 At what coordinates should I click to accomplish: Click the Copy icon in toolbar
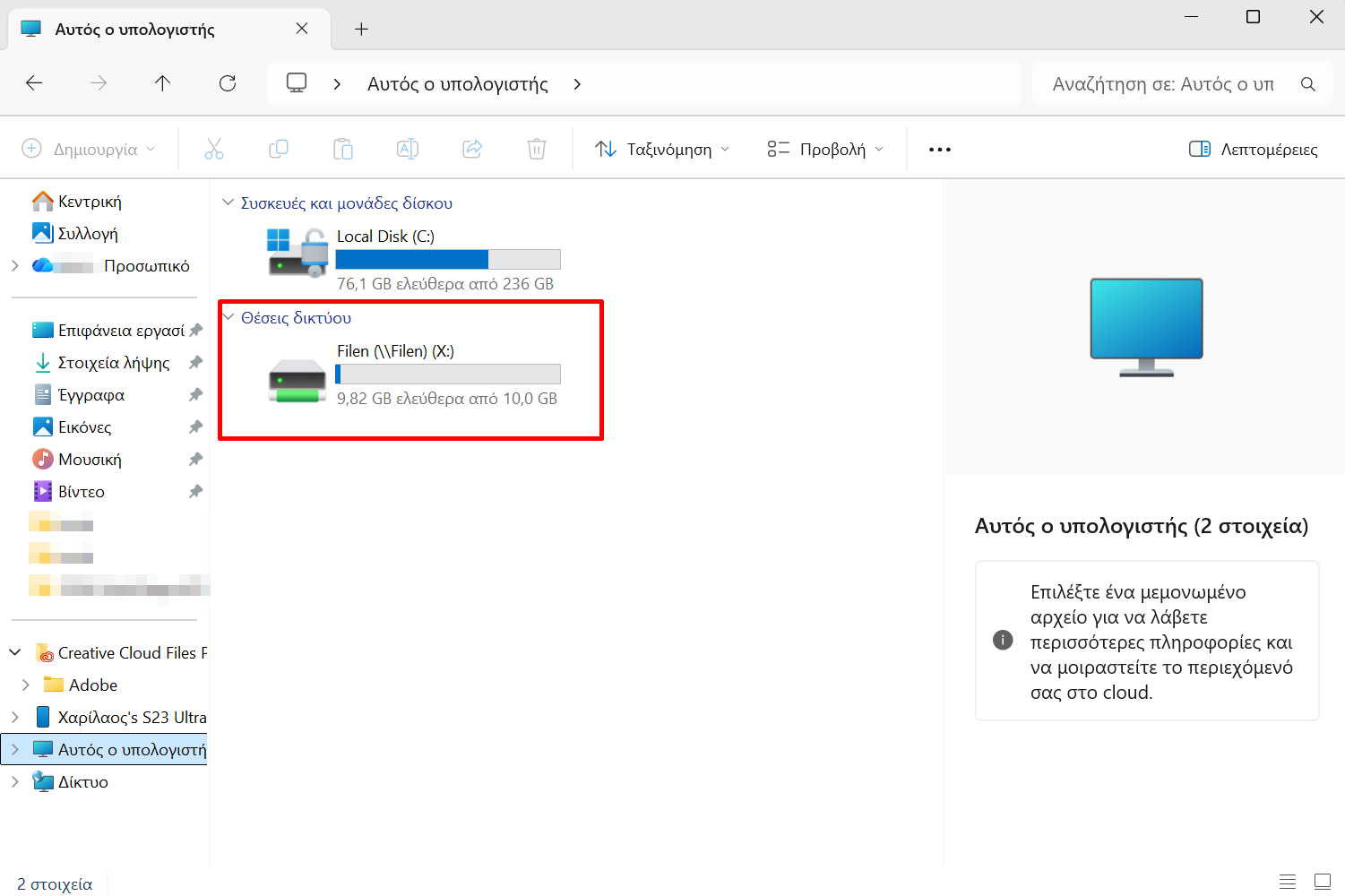tap(279, 149)
